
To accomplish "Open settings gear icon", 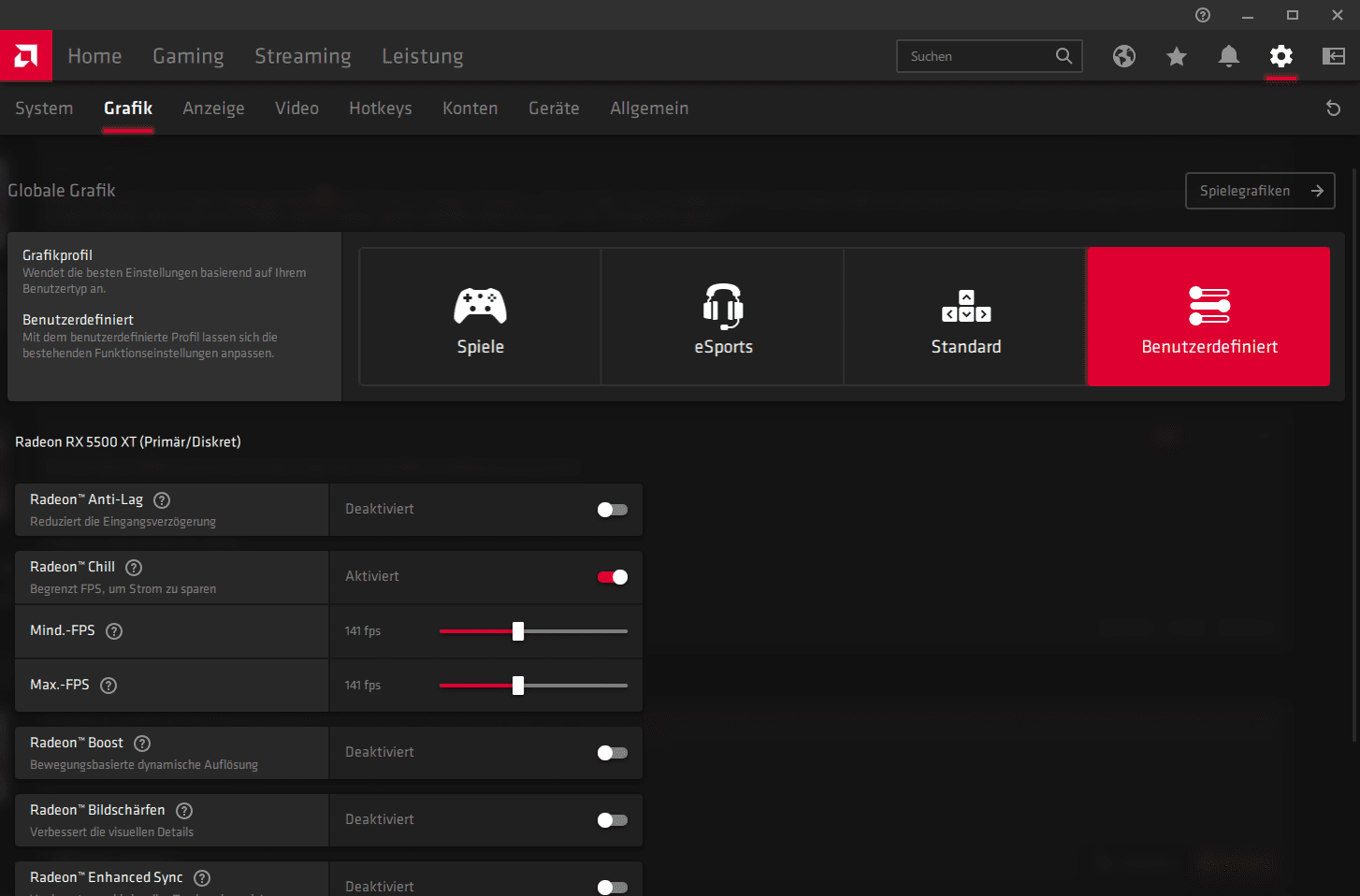I will coord(1281,56).
